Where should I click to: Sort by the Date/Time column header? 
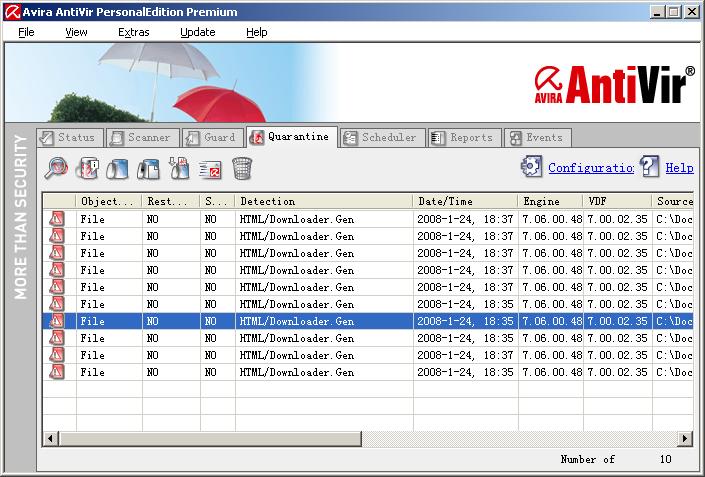(465, 201)
